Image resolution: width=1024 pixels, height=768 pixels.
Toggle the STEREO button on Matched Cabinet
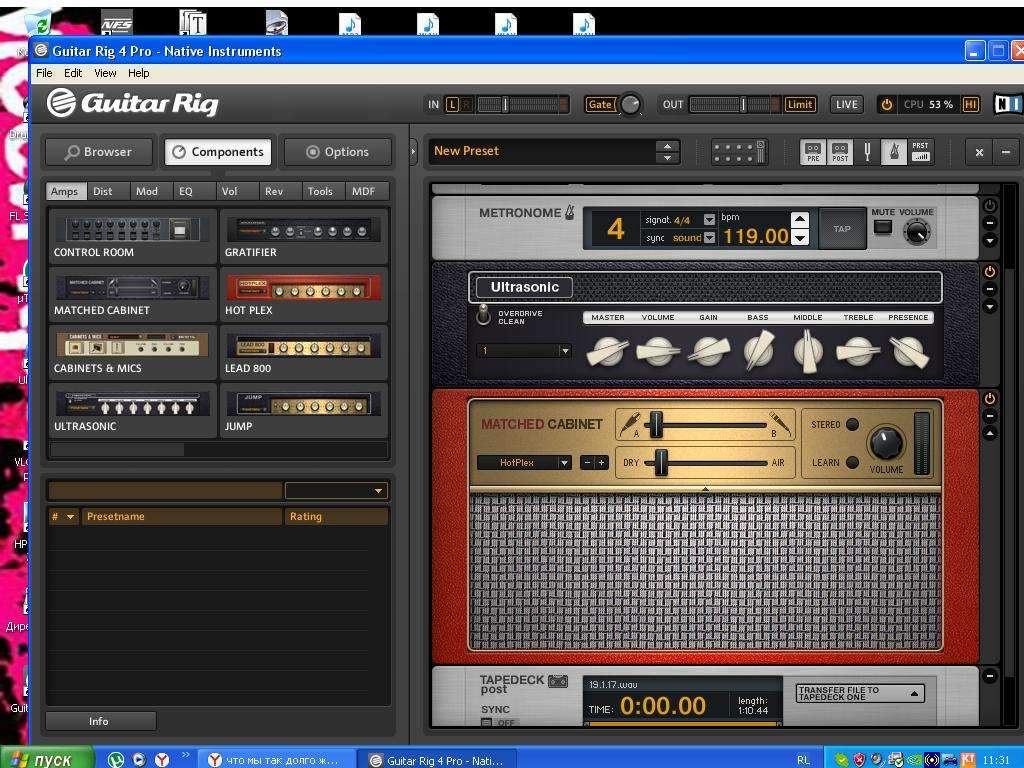tap(852, 424)
